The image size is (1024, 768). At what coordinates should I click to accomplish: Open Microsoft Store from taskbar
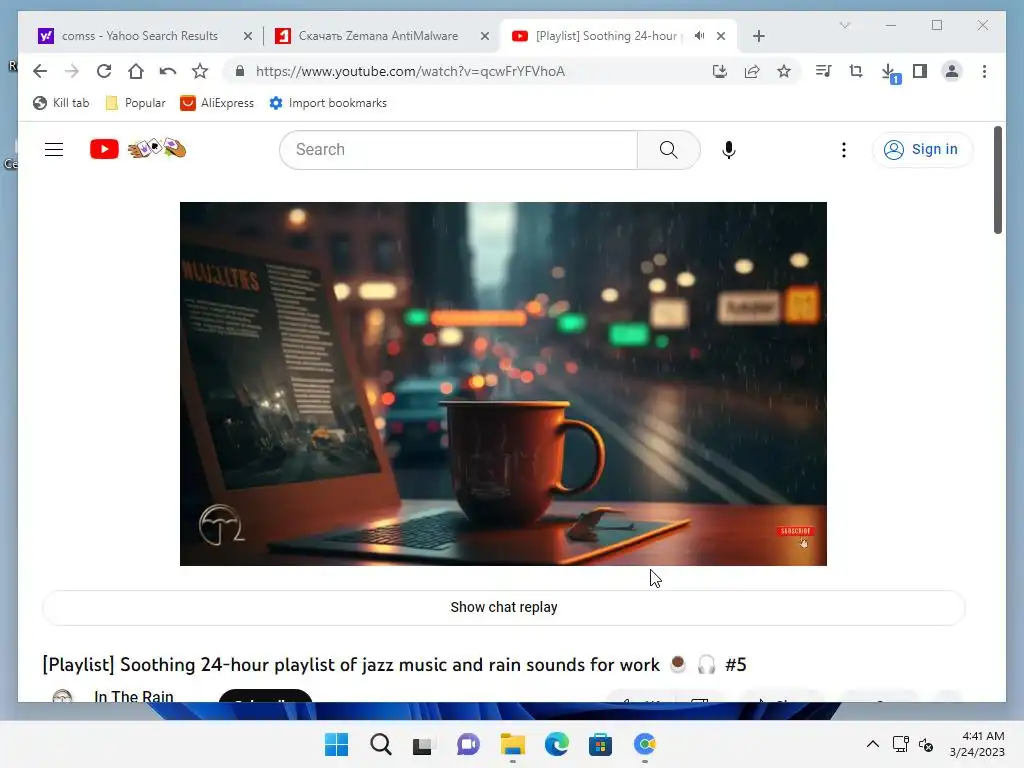(600, 744)
